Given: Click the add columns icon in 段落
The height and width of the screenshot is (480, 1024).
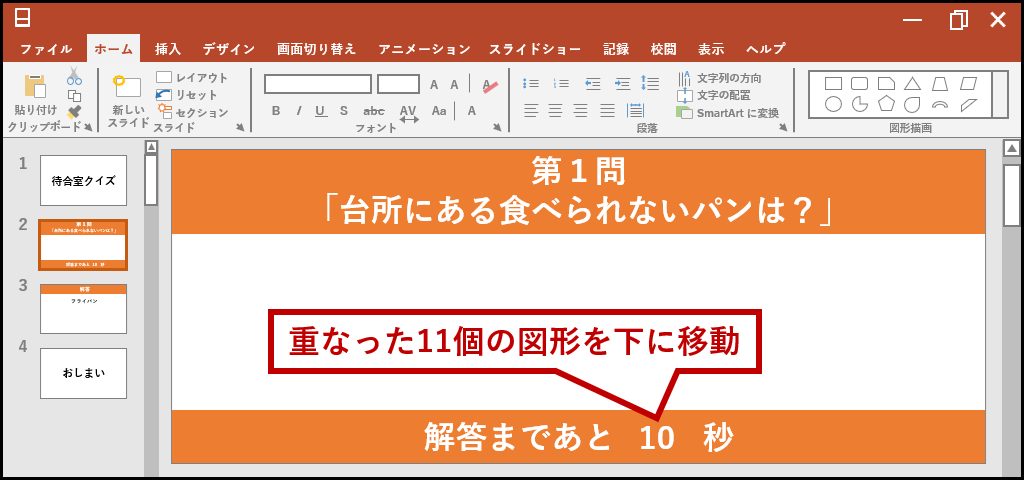Looking at the screenshot, I should point(635,111).
